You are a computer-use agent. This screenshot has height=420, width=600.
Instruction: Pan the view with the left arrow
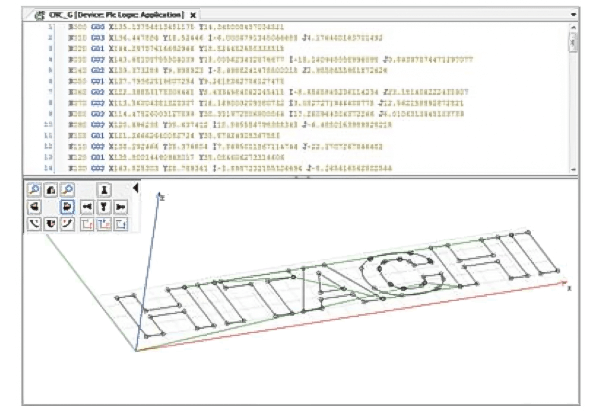(87, 207)
